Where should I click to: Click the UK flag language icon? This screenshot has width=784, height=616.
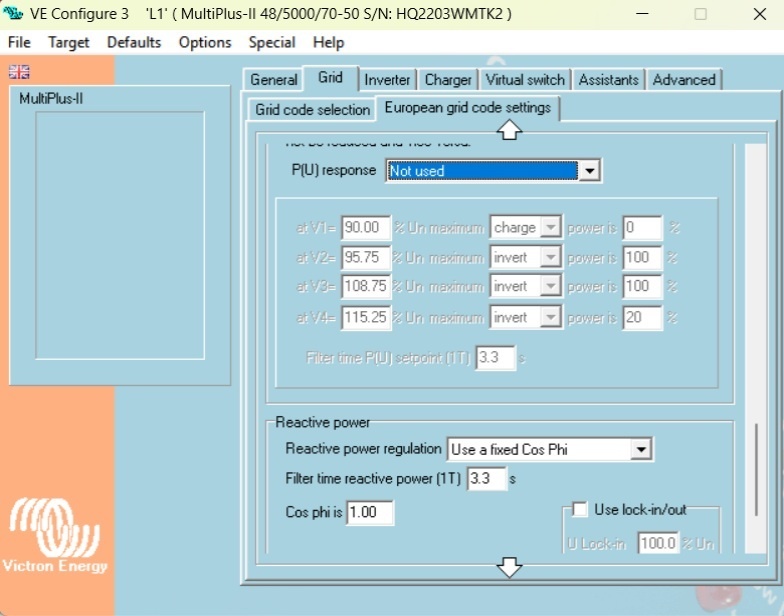(19, 72)
